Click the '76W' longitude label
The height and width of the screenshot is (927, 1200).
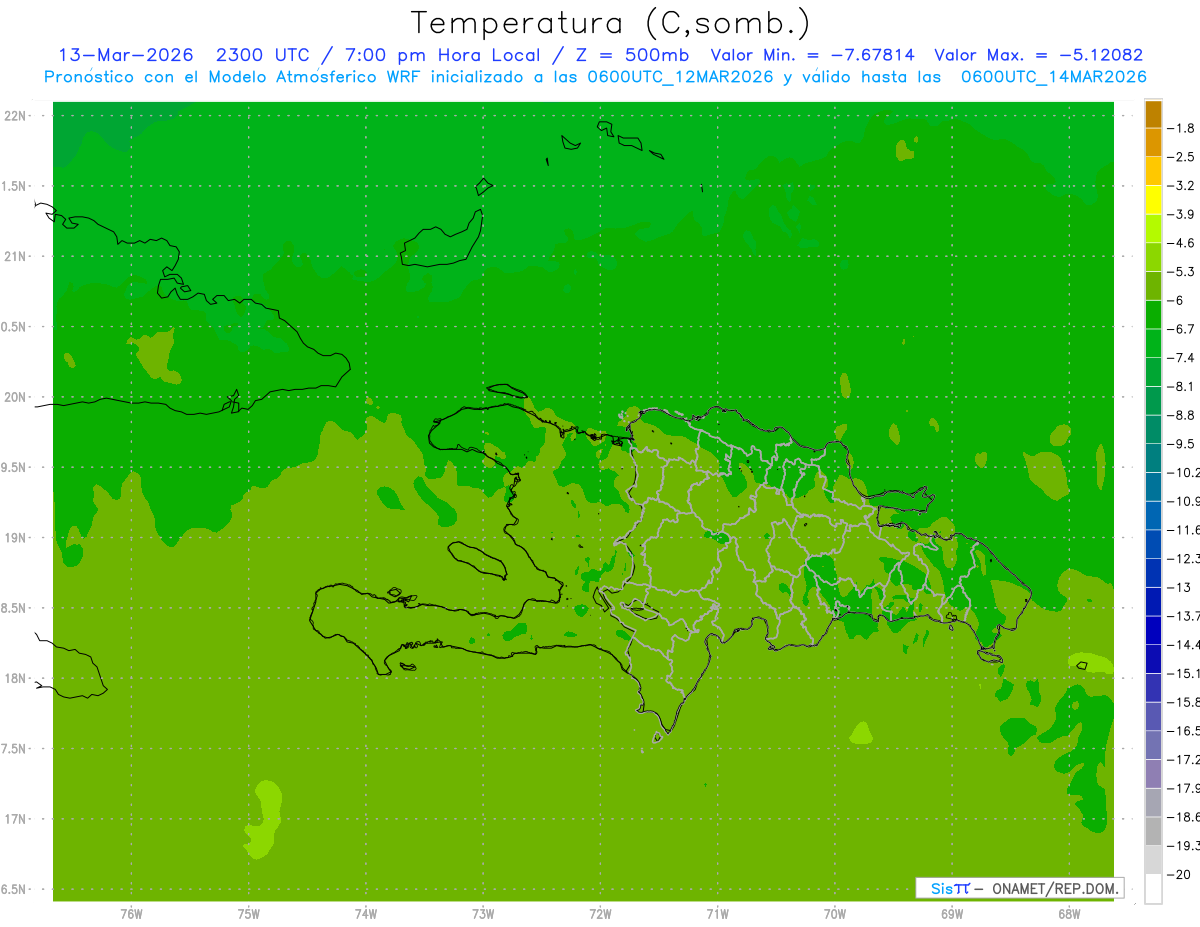(x=131, y=913)
